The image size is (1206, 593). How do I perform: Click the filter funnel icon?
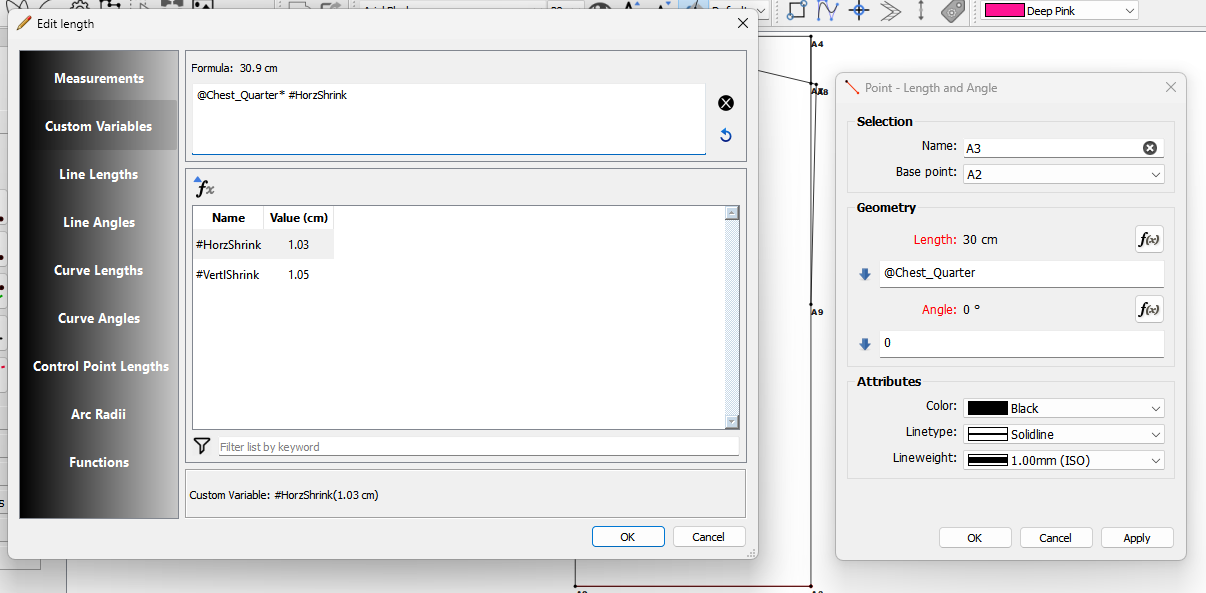tap(202, 446)
